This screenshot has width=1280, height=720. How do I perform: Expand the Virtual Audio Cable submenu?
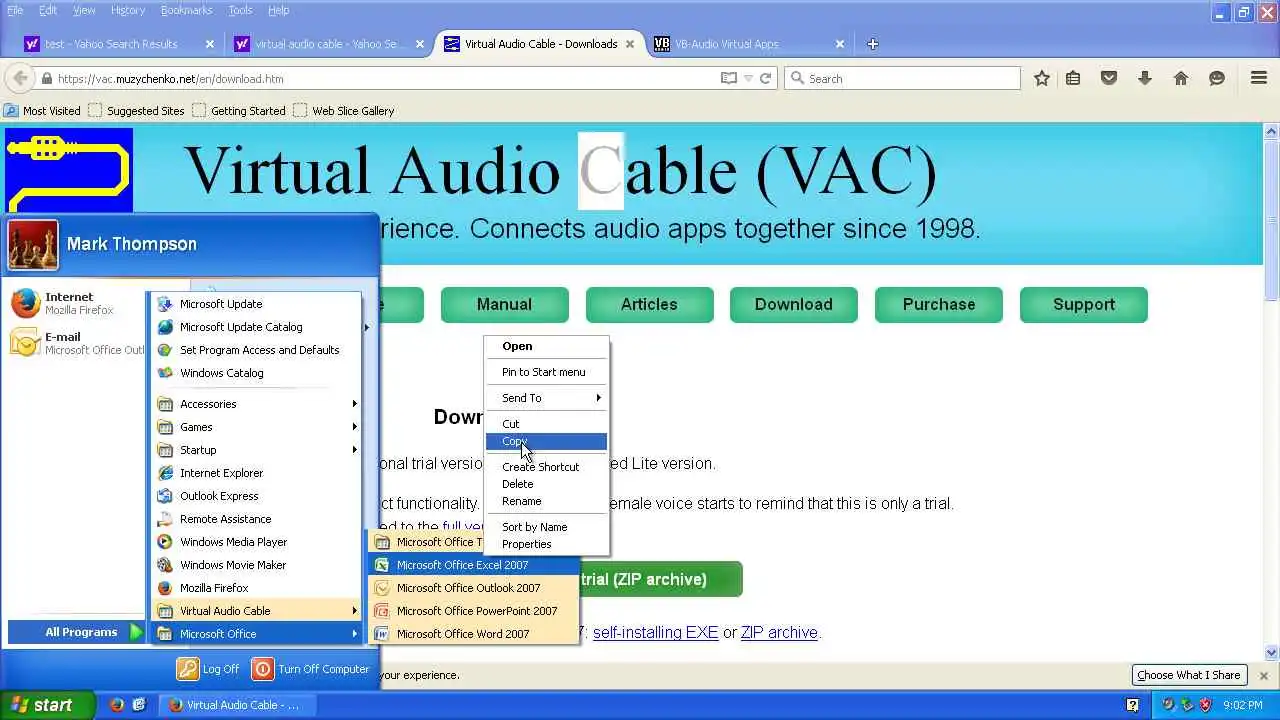click(x=255, y=611)
